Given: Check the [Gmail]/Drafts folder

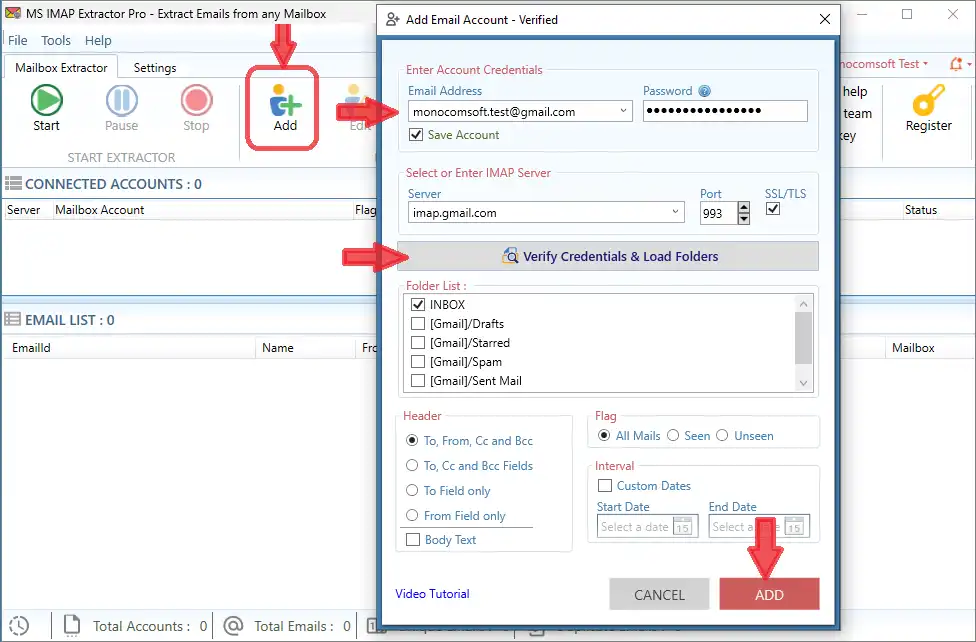Looking at the screenshot, I should click(x=418, y=324).
